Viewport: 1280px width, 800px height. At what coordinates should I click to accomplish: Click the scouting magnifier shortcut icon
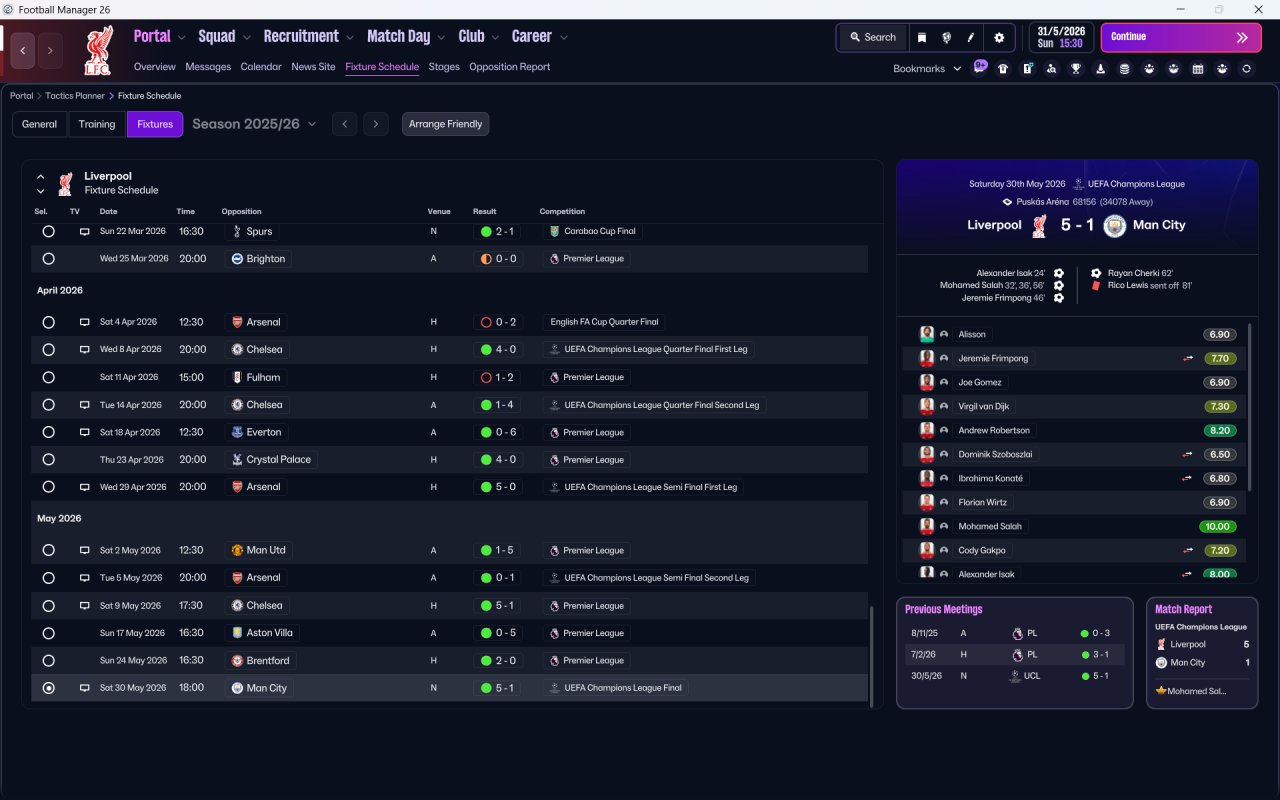point(1051,69)
